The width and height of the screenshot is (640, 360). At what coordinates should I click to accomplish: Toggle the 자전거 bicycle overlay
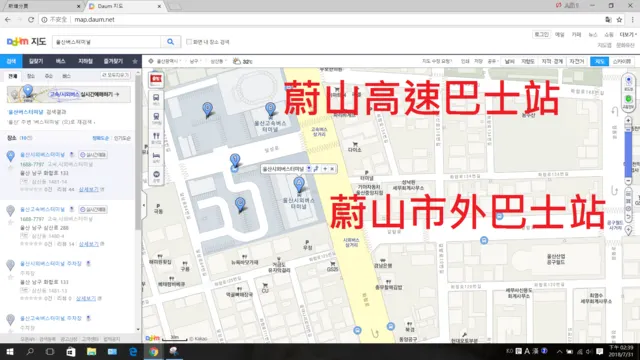coord(576,61)
